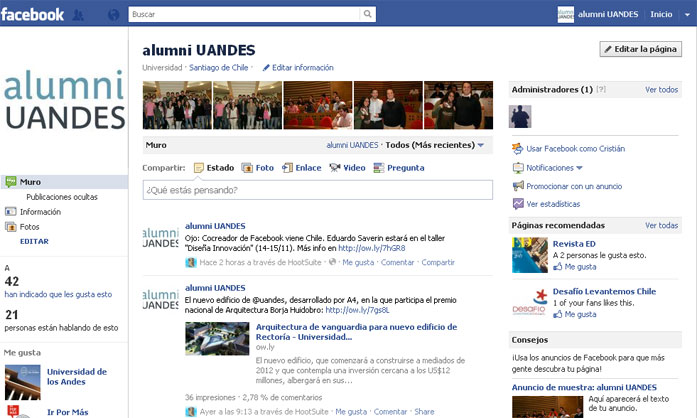The width and height of the screenshot is (697, 418).
Task: Click Me gusta on the edificio post
Action: [351, 412]
